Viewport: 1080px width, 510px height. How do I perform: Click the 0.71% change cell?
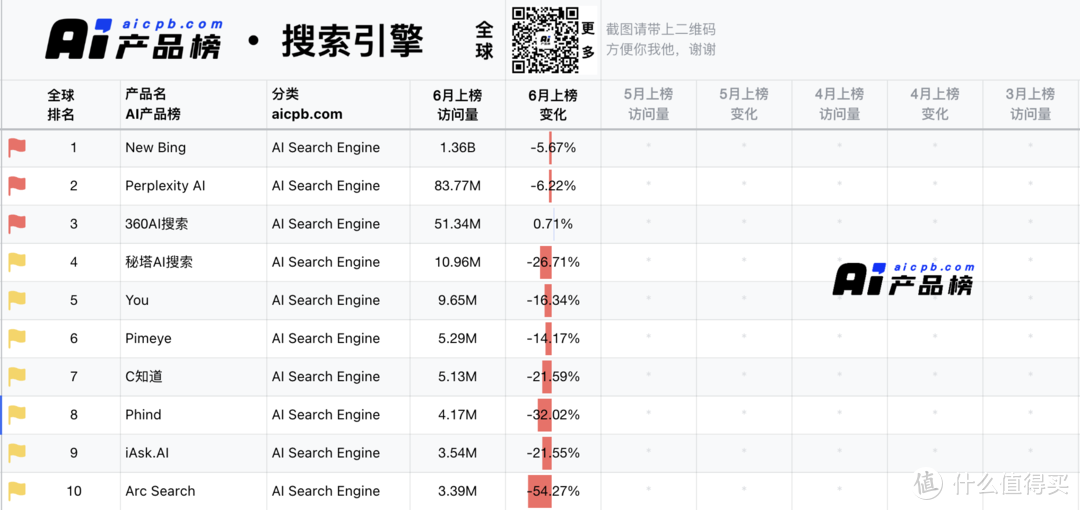553,224
